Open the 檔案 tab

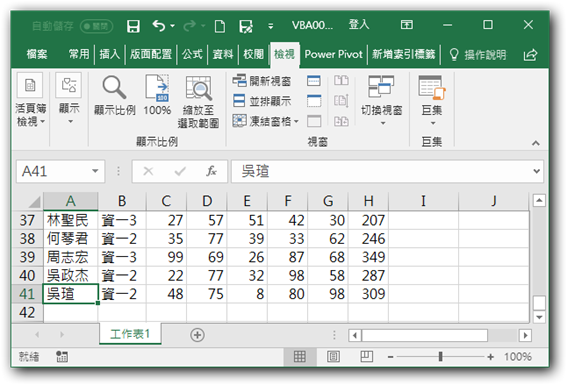[x=37, y=54]
